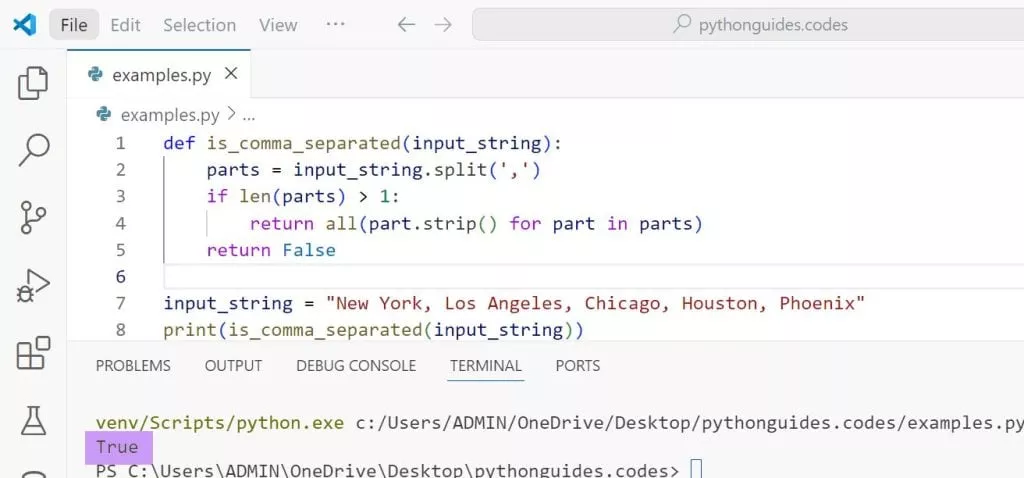Open the Source Control view
The height and width of the screenshot is (478, 1024).
(33, 217)
